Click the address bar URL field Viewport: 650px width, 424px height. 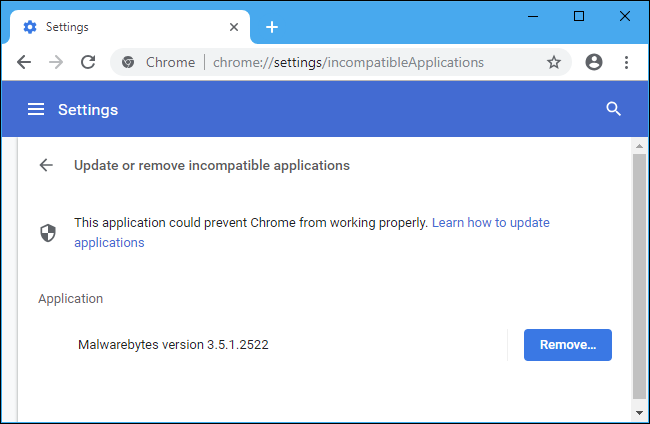coord(348,62)
